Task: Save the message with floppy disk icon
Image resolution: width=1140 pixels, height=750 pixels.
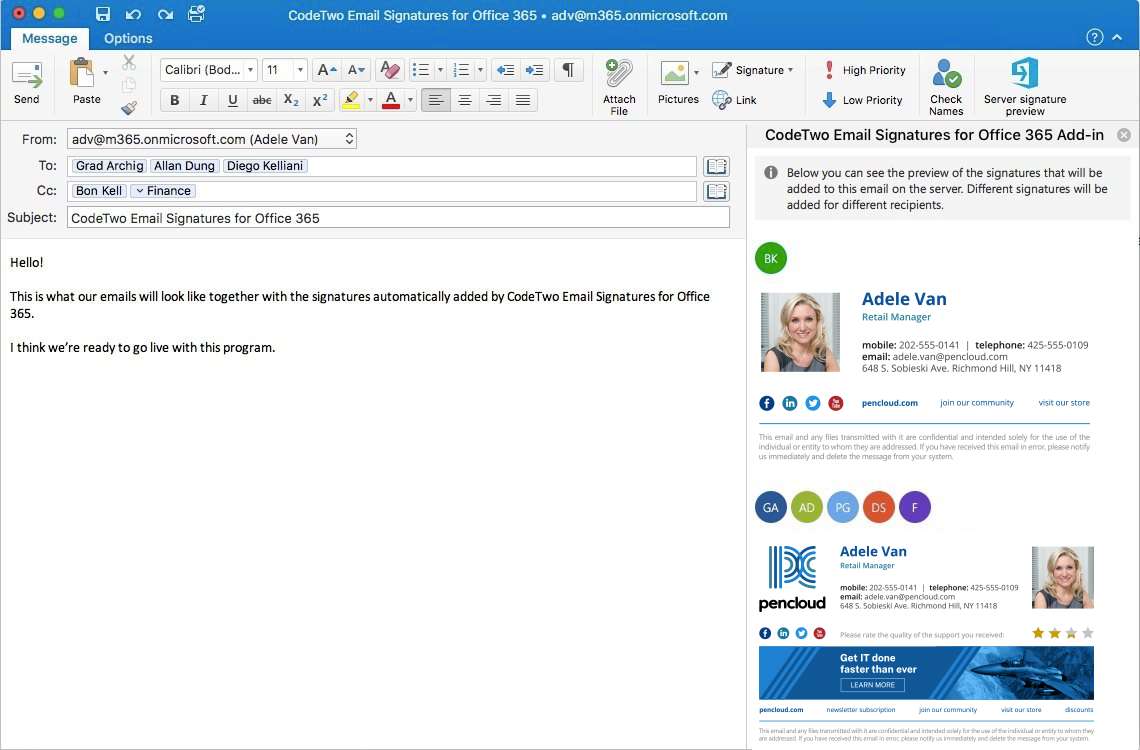Action: point(103,14)
